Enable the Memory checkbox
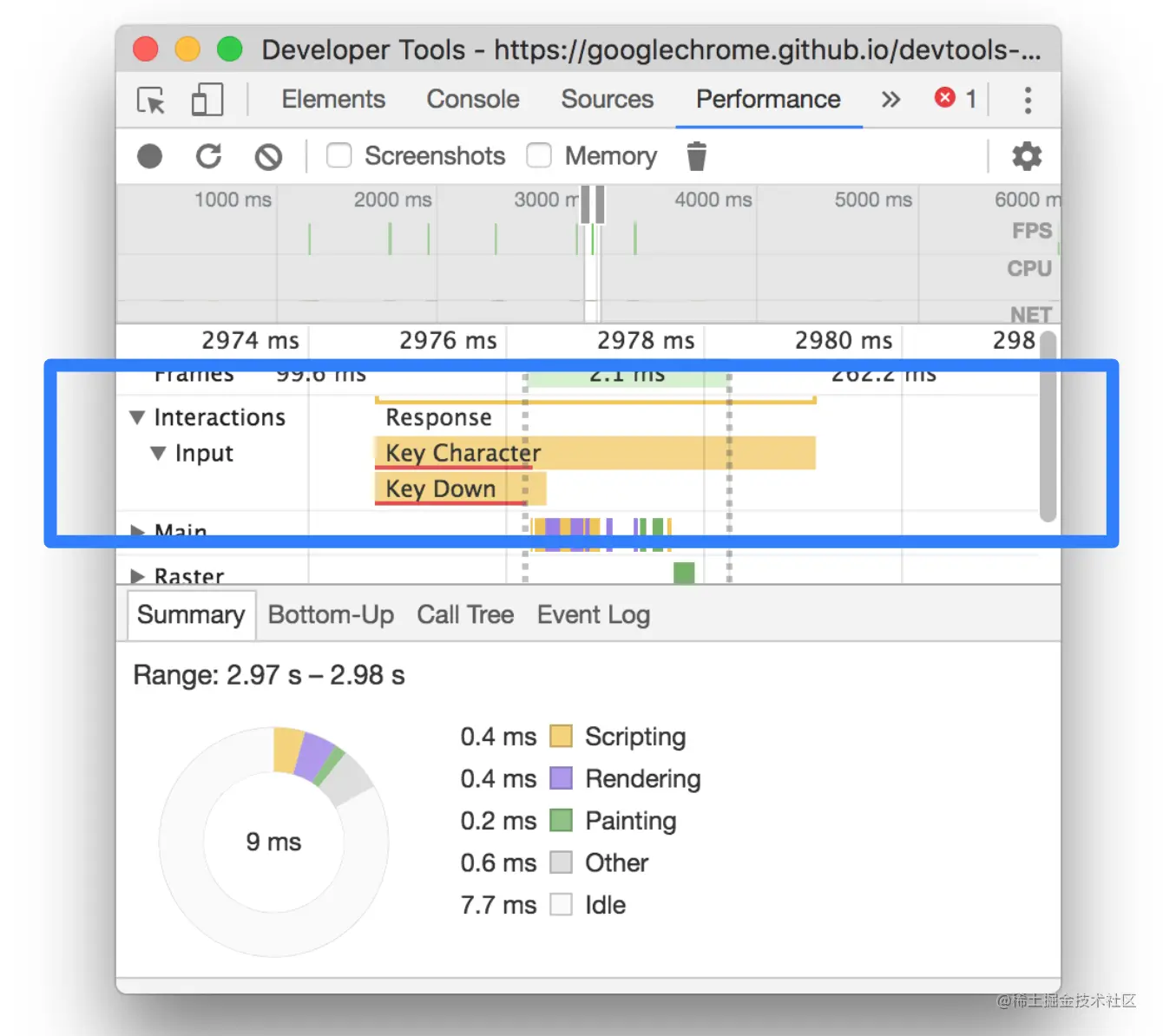 pyautogui.click(x=539, y=156)
